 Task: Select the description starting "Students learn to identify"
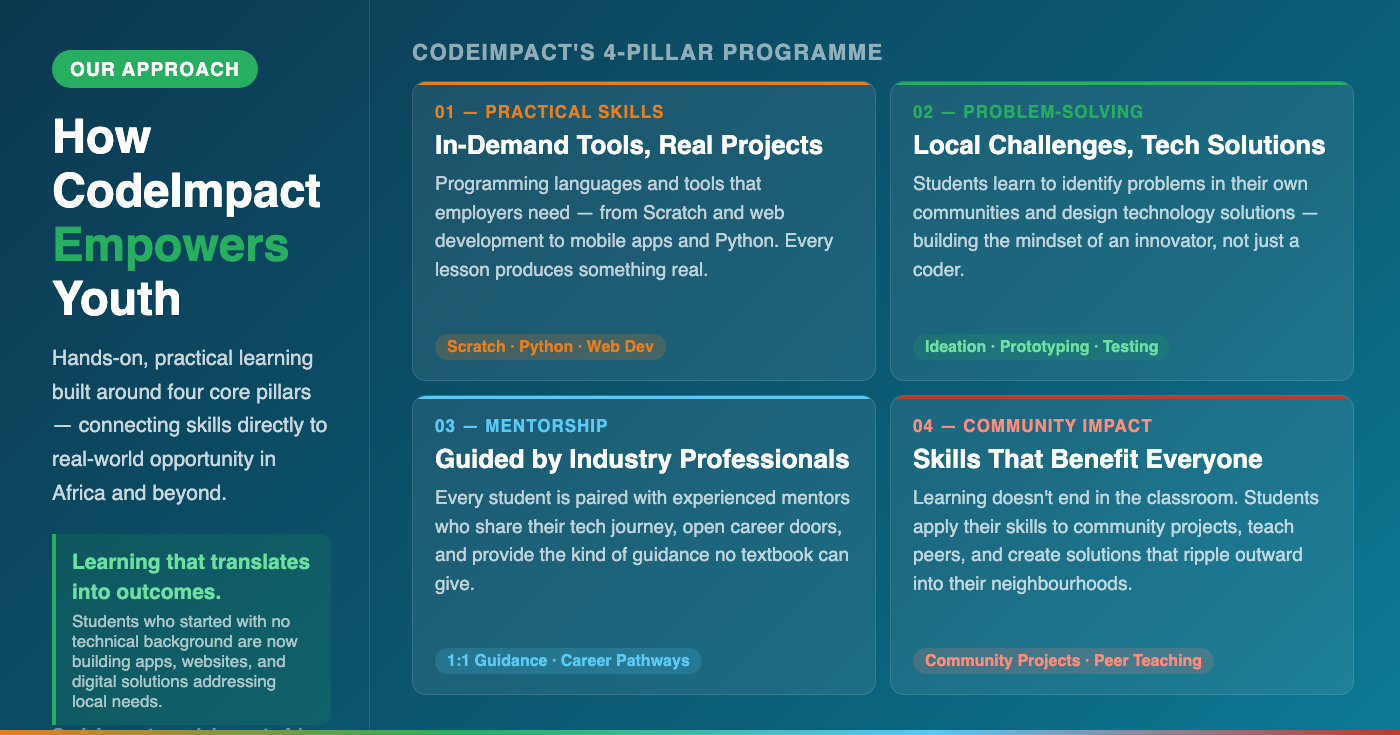(x=1116, y=227)
